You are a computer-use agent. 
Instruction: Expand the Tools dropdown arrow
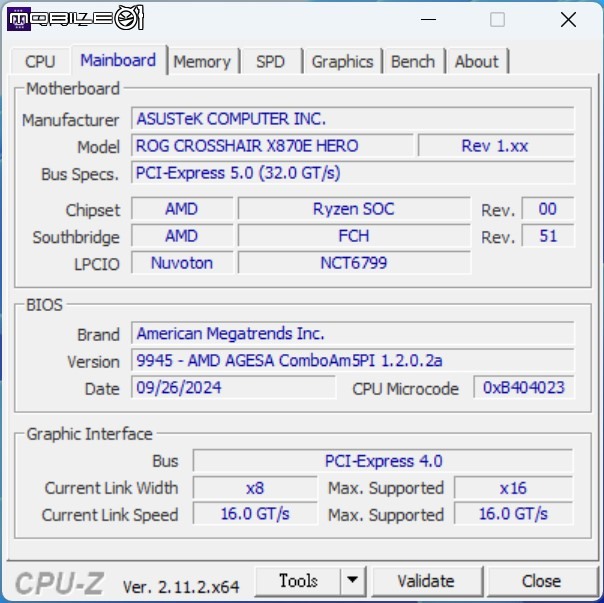[x=352, y=580]
